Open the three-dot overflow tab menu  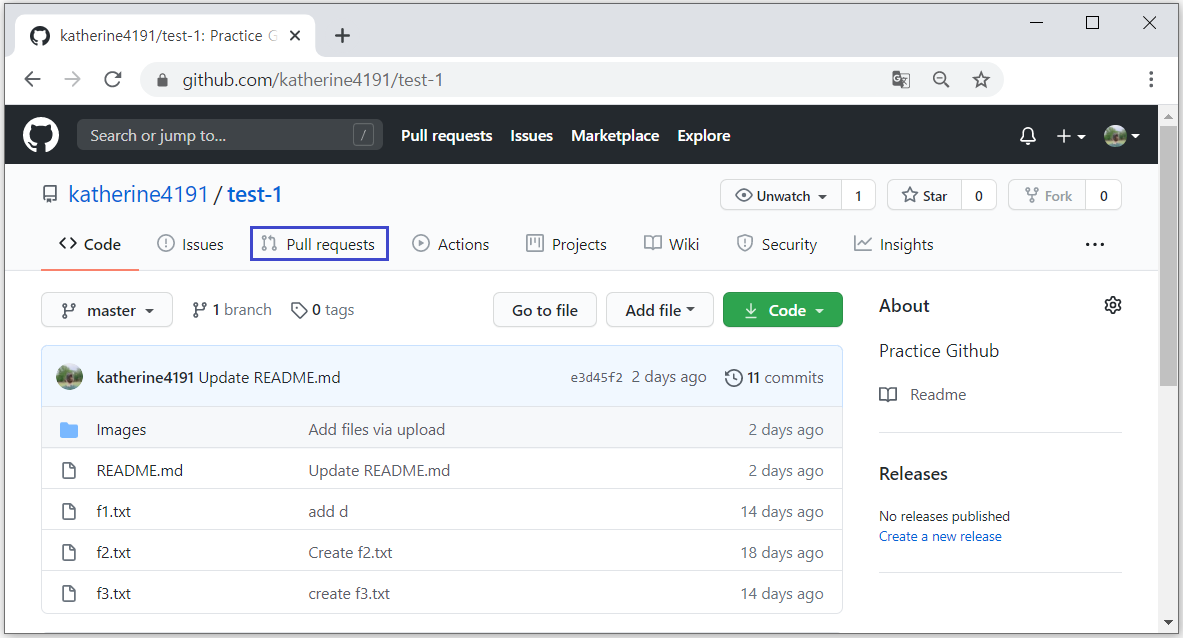coord(1095,244)
